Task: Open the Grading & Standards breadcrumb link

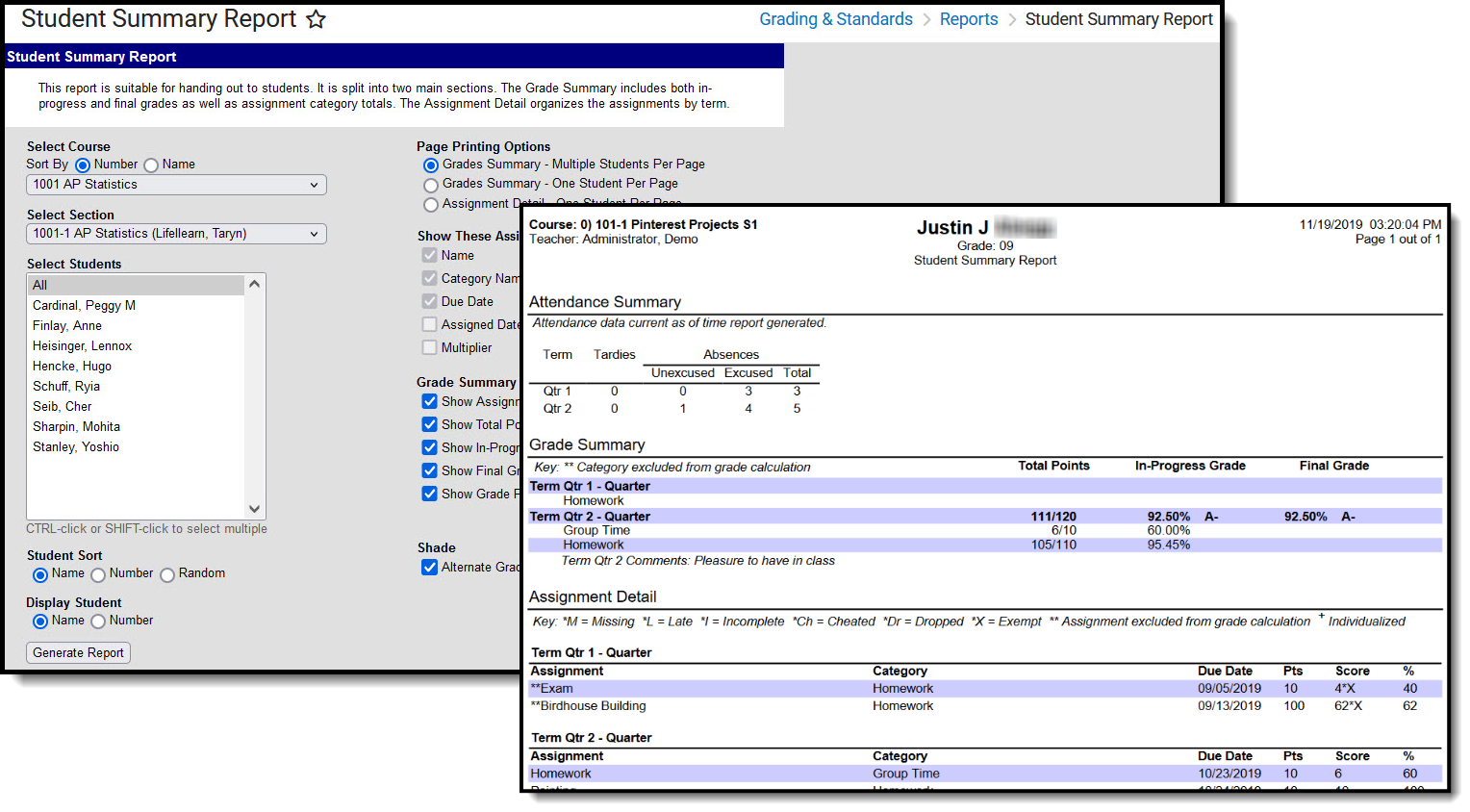Action: point(835,19)
